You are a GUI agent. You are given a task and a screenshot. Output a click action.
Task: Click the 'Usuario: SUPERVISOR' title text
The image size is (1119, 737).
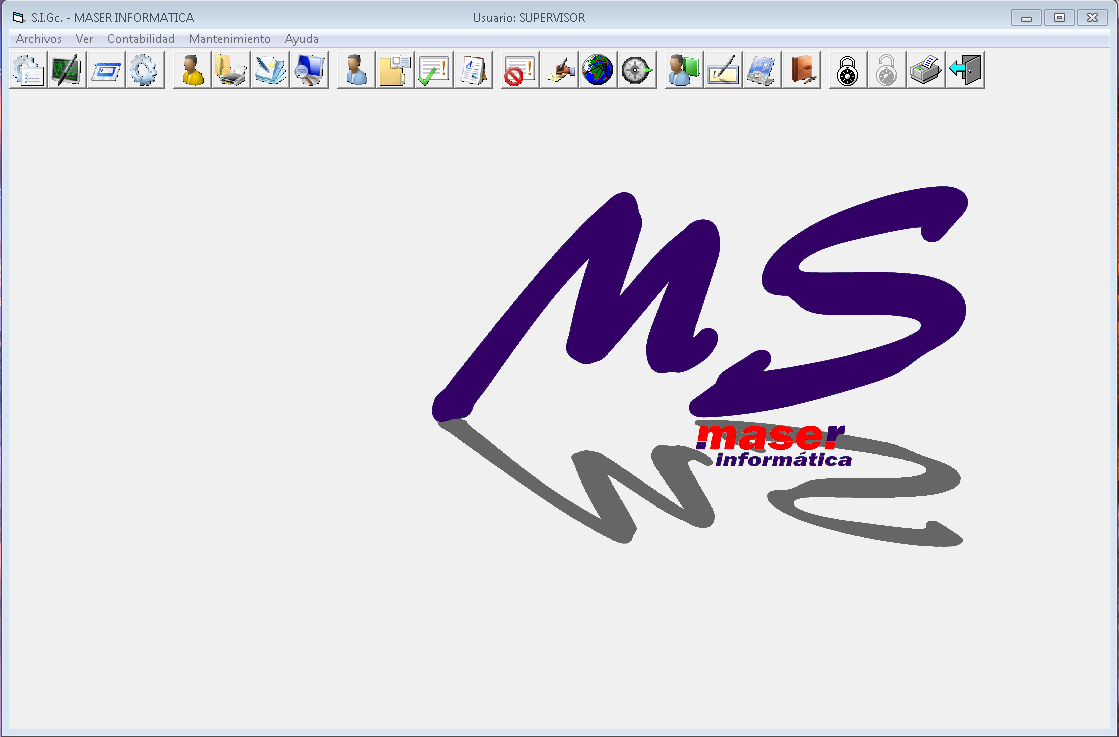(x=529, y=18)
